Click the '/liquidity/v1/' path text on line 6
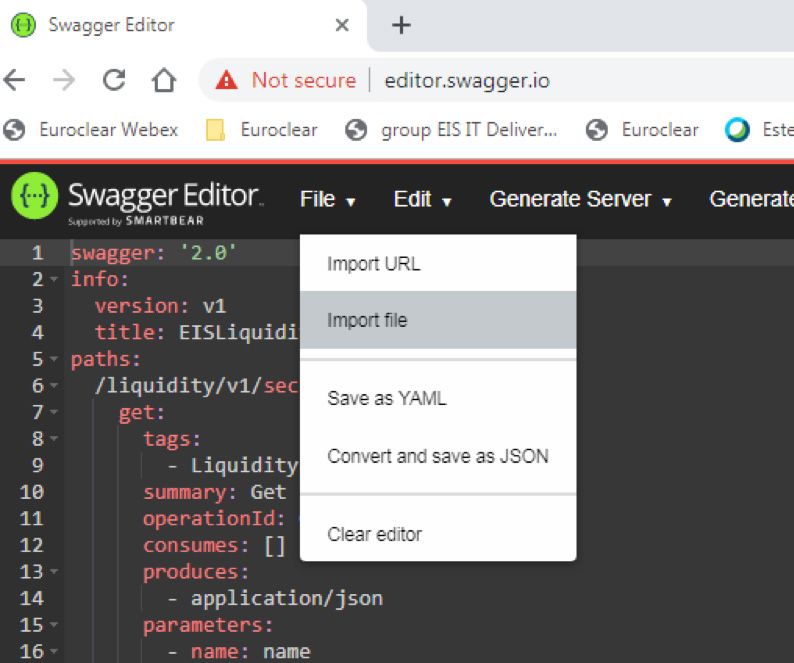Viewport: 794px width, 663px height. (178, 386)
